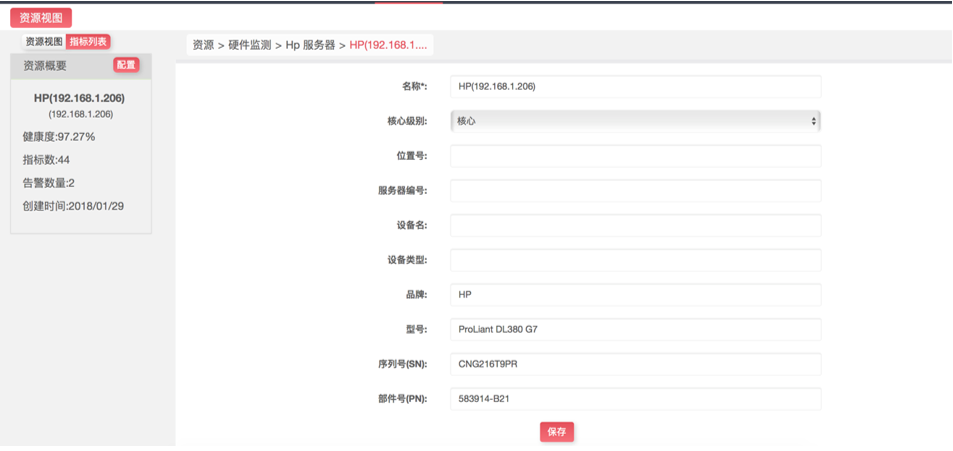
Task: Click the 型号 field with ProLiant DL380 G7
Action: (x=635, y=329)
